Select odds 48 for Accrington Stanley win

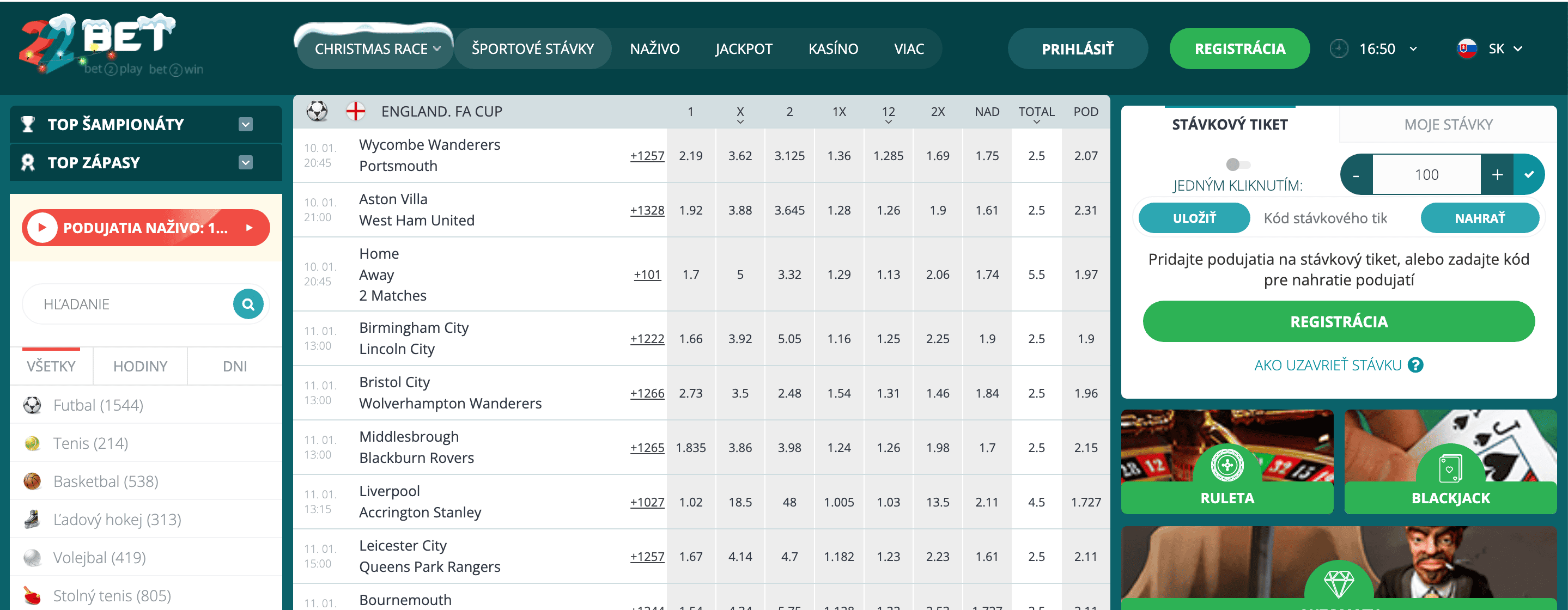pos(789,502)
